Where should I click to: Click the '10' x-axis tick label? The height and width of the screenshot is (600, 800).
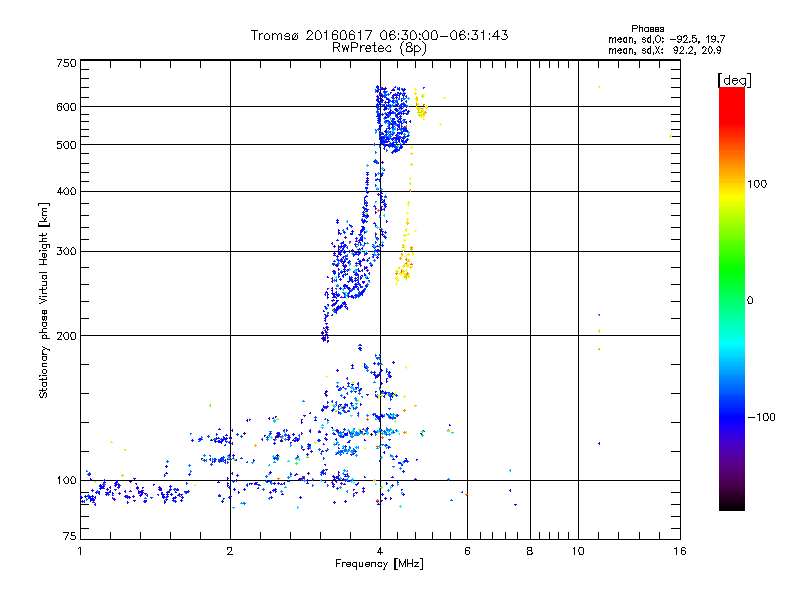[x=578, y=551]
